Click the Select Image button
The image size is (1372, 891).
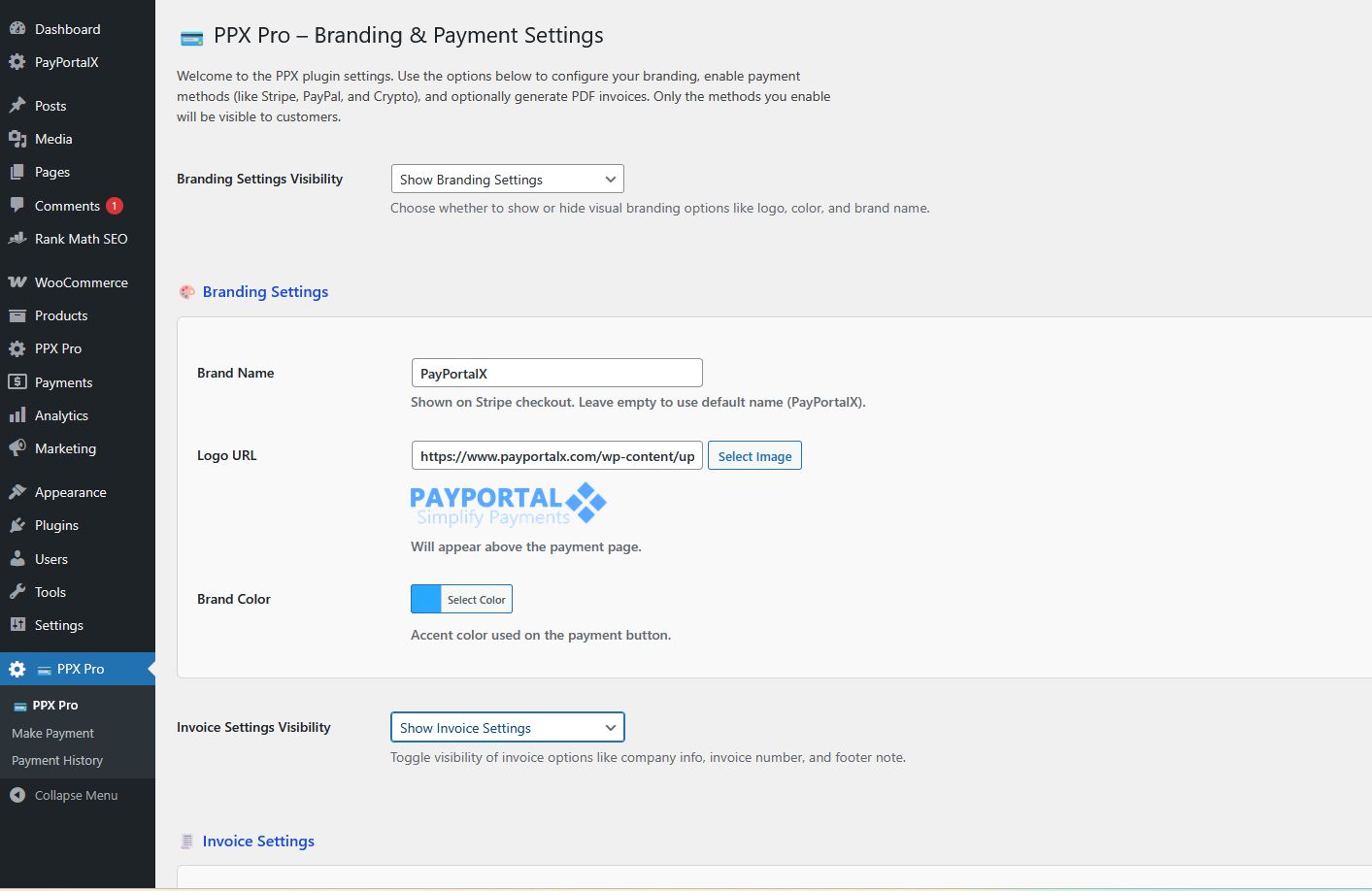(x=754, y=456)
